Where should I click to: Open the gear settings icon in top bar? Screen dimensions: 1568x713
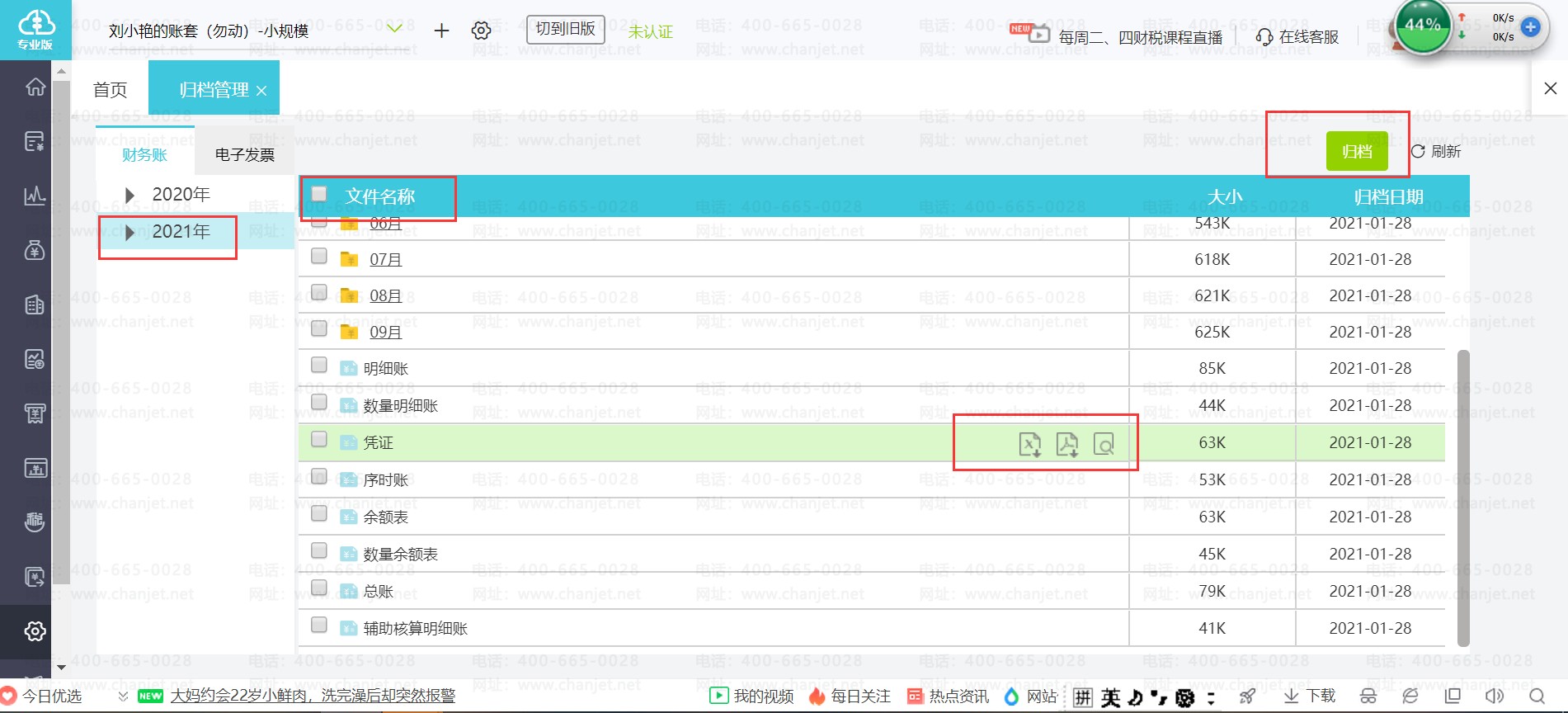(x=481, y=31)
